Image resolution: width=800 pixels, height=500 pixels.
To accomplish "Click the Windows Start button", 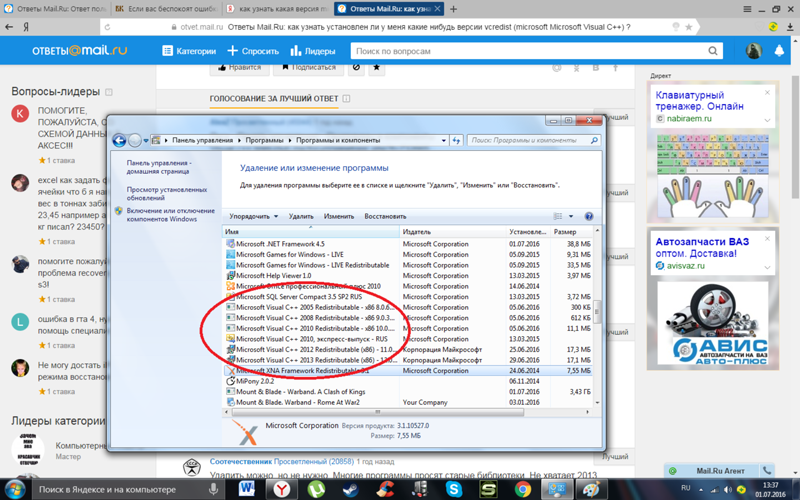I will click(14, 490).
